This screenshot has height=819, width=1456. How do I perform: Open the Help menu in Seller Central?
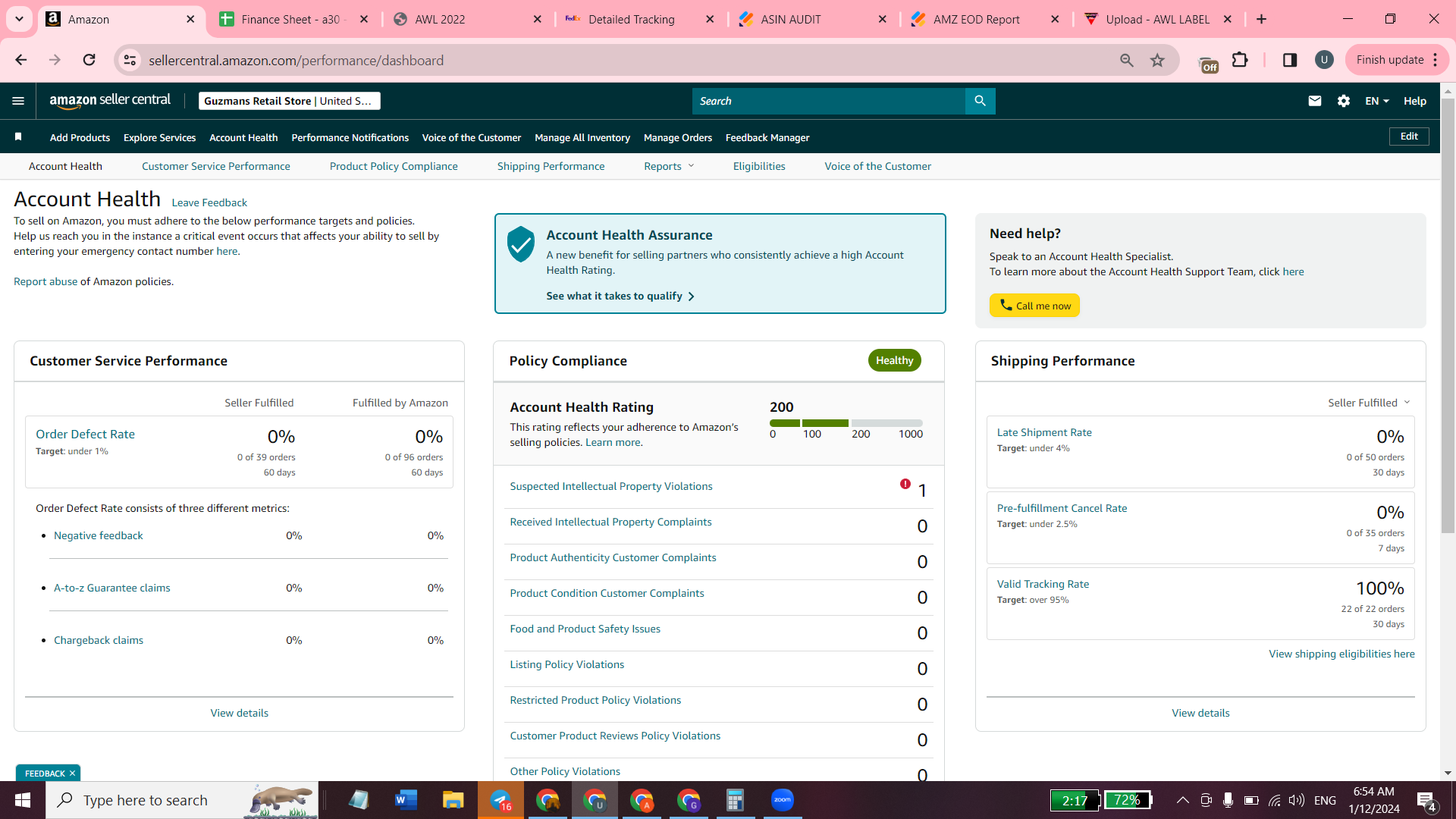pos(1415,101)
